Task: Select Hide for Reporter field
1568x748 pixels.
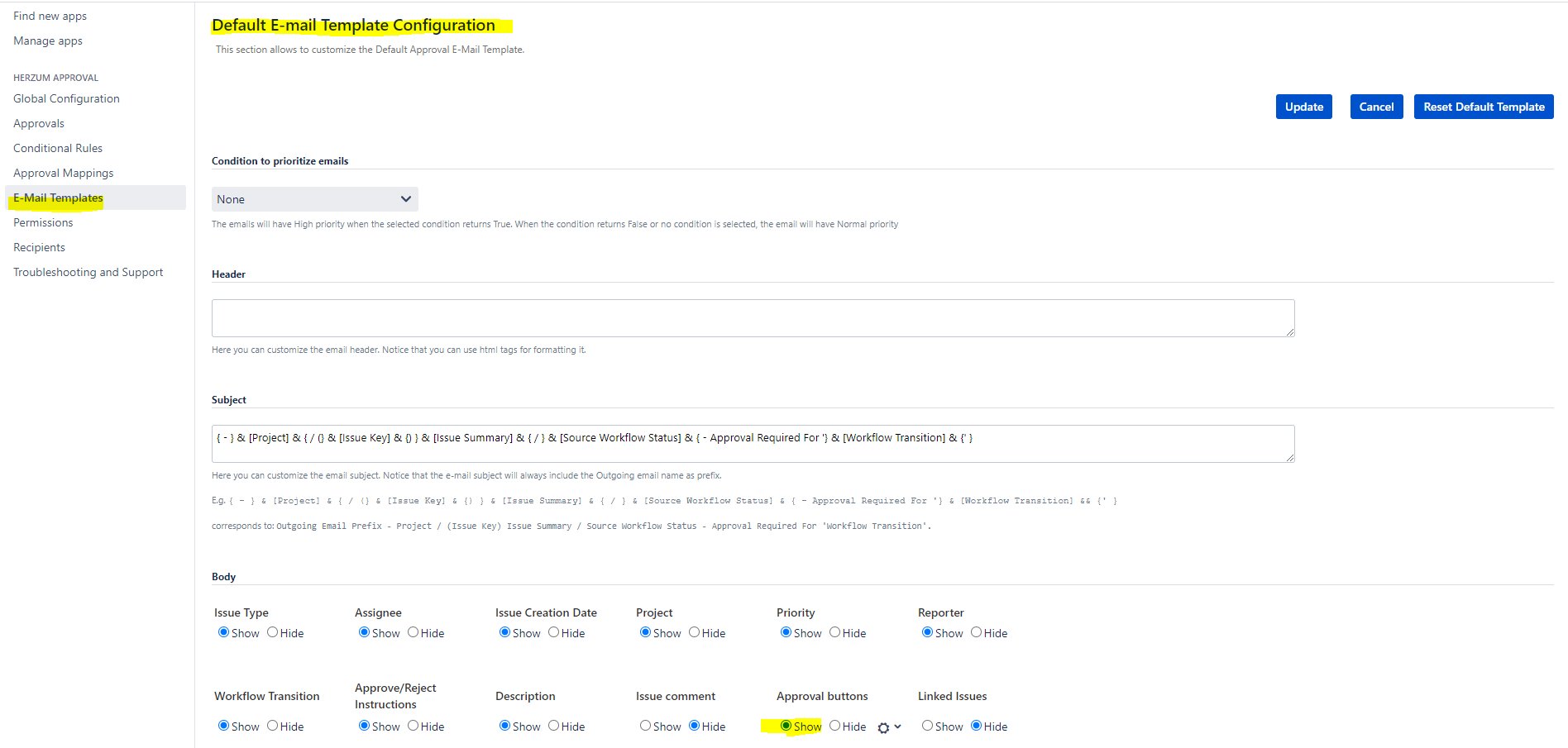Action: (x=976, y=632)
